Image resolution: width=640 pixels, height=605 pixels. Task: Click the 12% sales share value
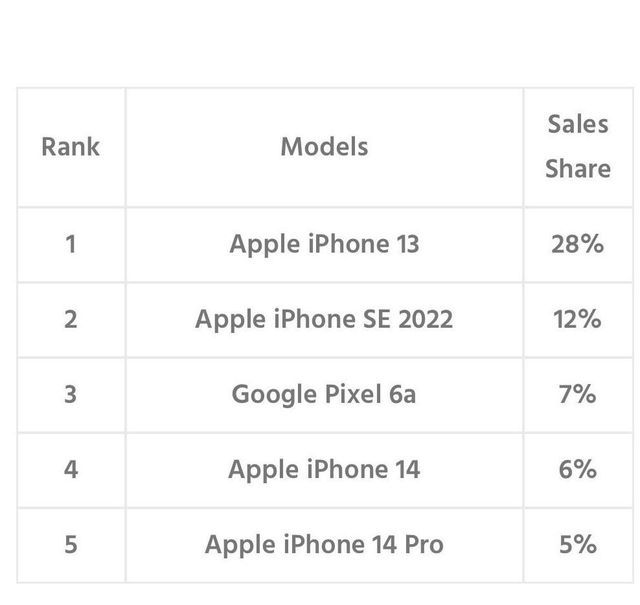[577, 319]
